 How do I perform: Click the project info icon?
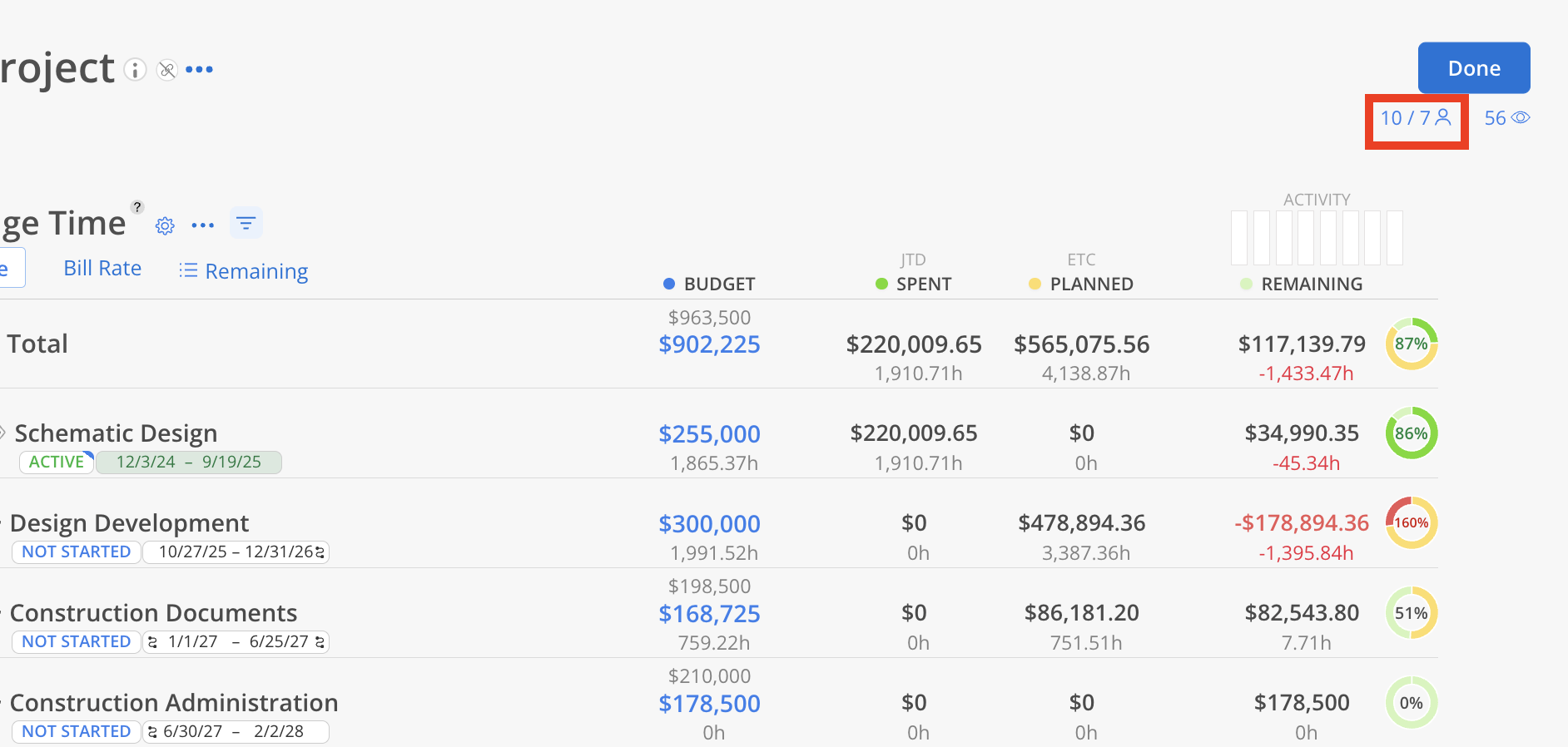135,70
